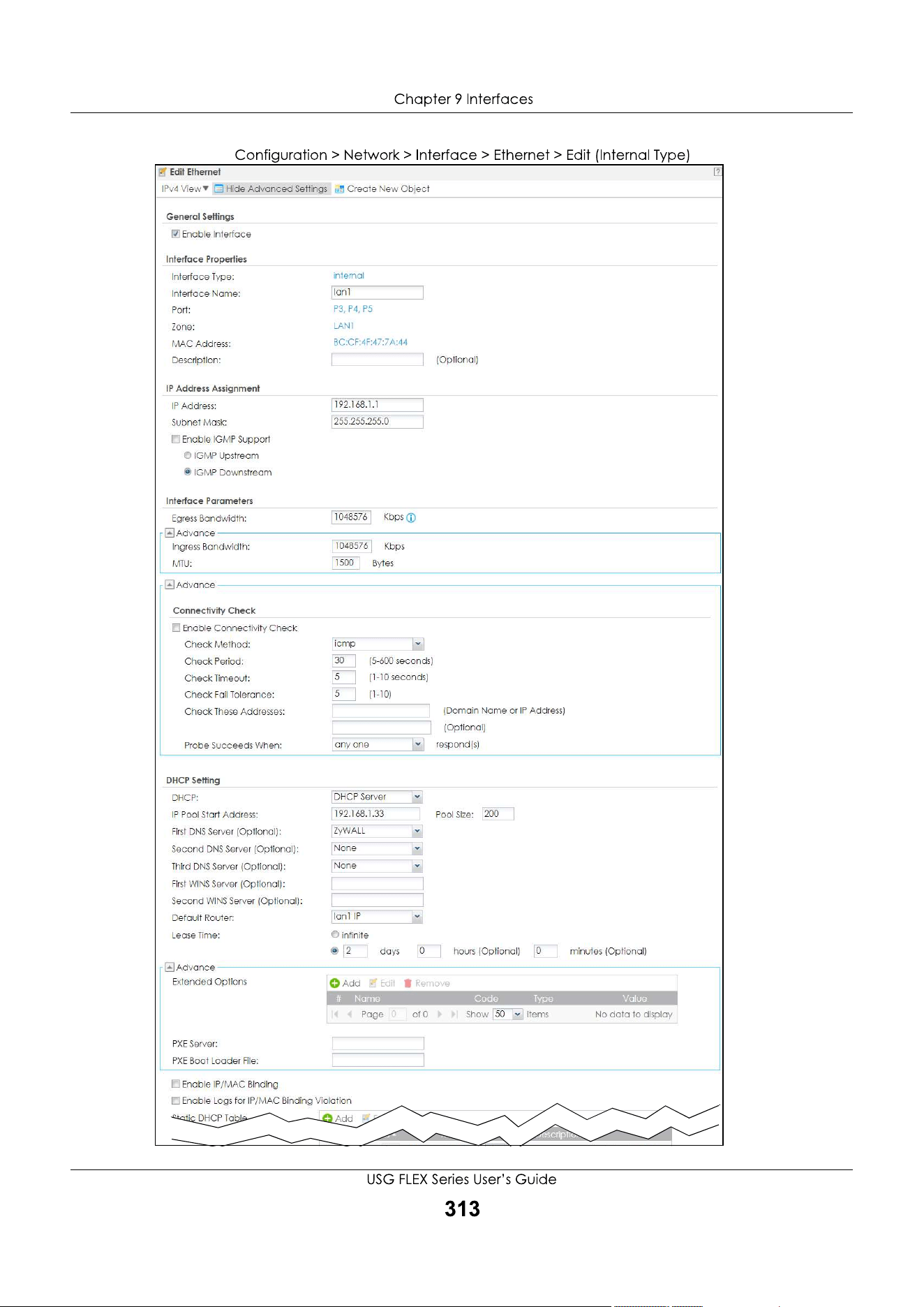Toggle Hide Advanced Settings
This screenshot has width=924, height=1307.
(x=271, y=189)
